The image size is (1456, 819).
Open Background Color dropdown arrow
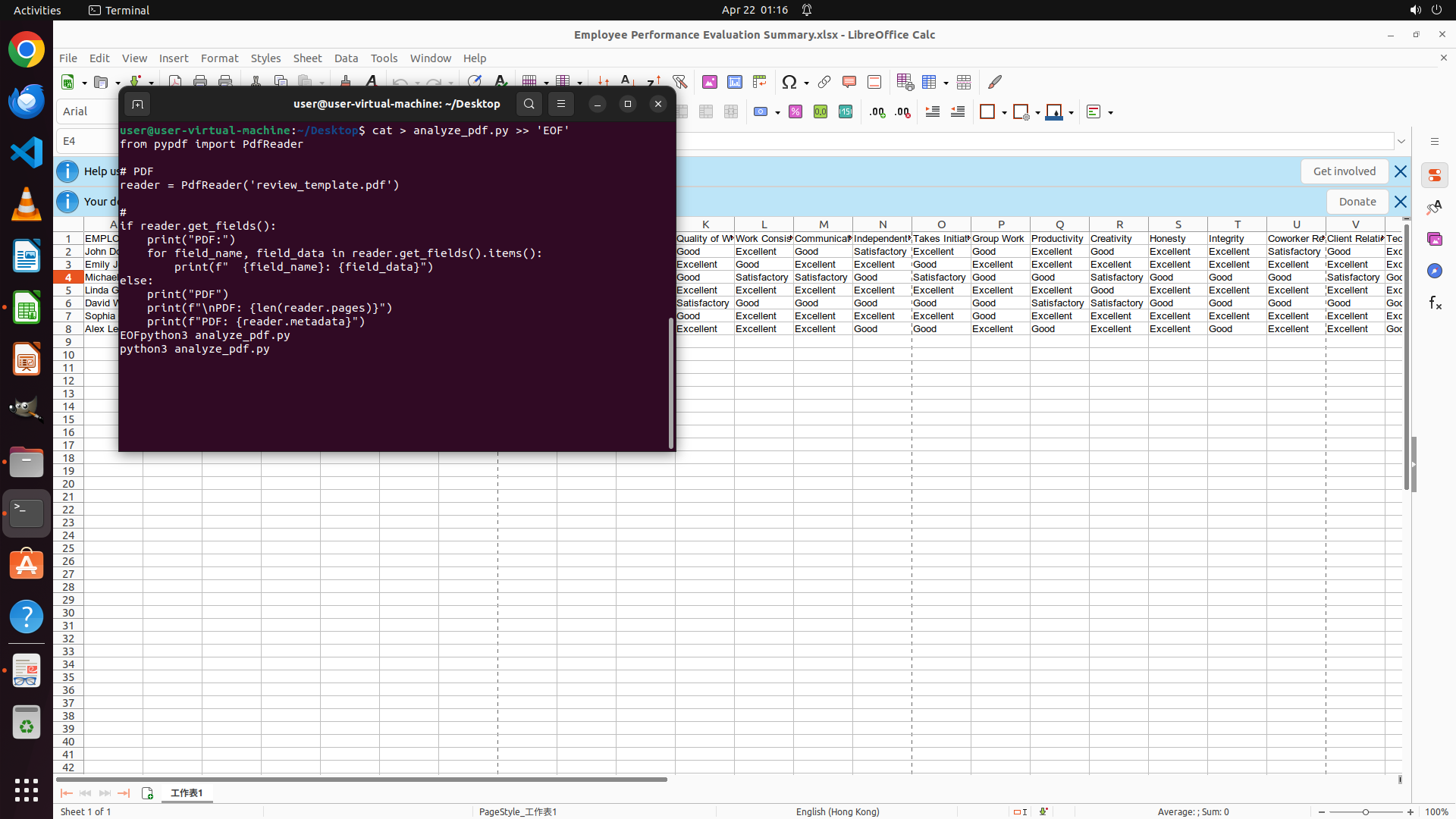[x=1071, y=112]
